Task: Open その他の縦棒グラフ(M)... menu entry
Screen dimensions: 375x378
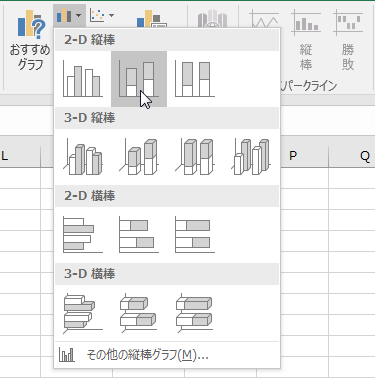Action: [167, 355]
